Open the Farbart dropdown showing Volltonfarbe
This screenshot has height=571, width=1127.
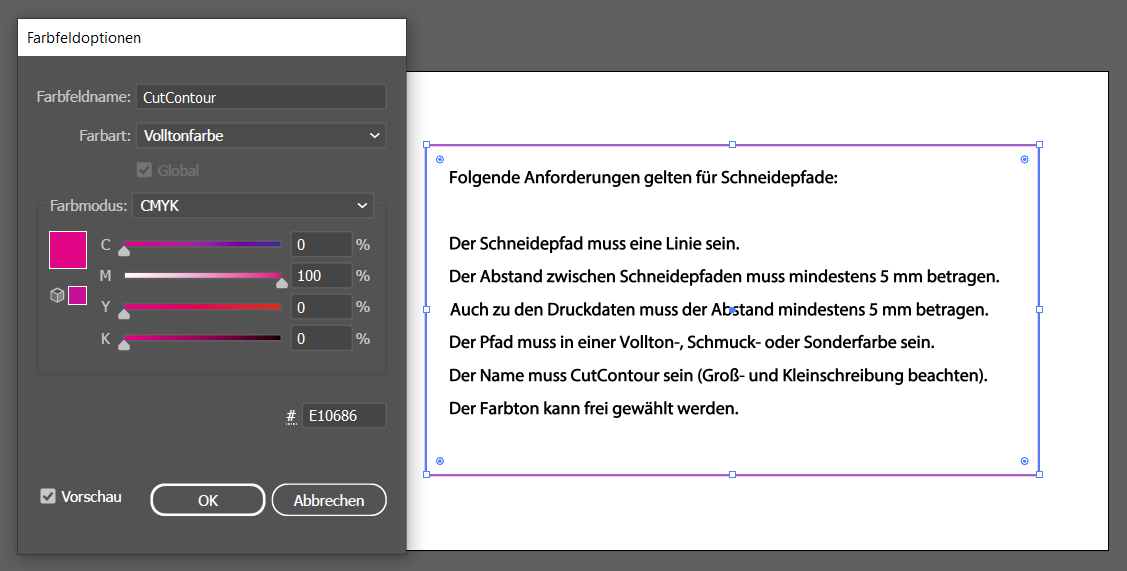tap(261, 135)
